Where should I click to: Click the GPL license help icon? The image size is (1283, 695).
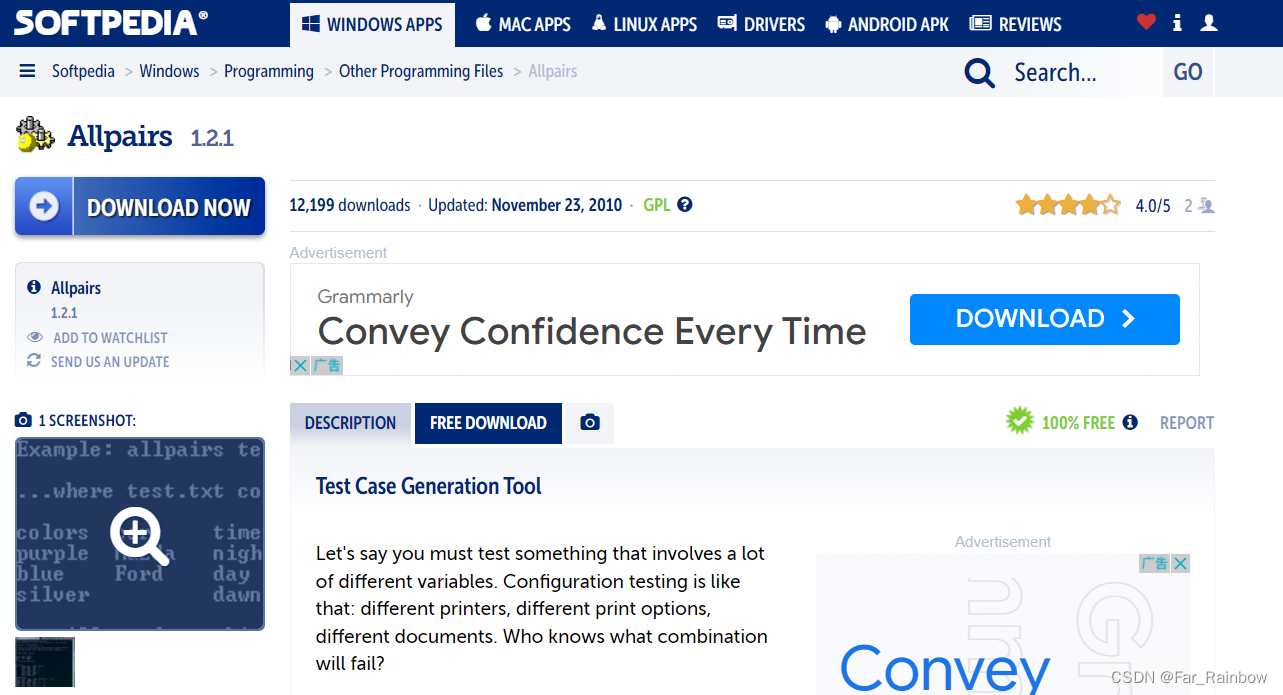[685, 204]
